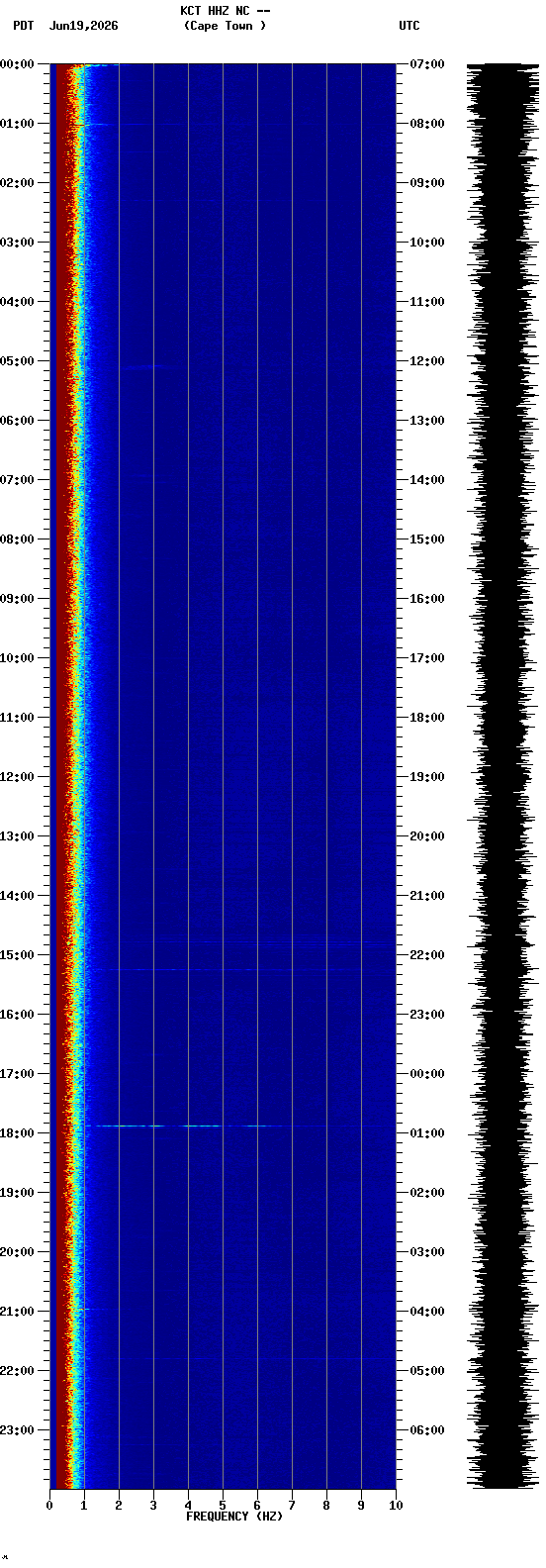The height and width of the screenshot is (1568, 546).
Task: Click the PDT time label '00:00'
Action: point(17,64)
